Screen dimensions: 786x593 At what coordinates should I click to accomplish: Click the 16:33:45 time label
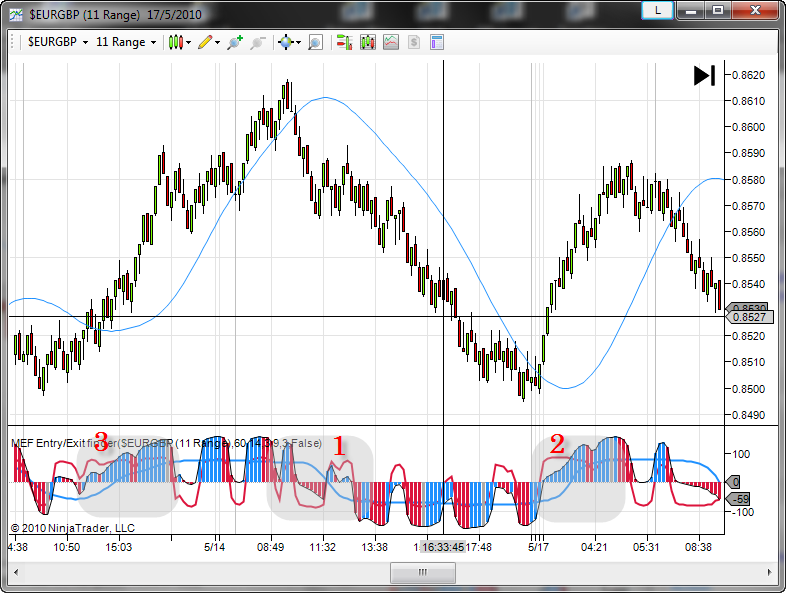click(x=443, y=547)
